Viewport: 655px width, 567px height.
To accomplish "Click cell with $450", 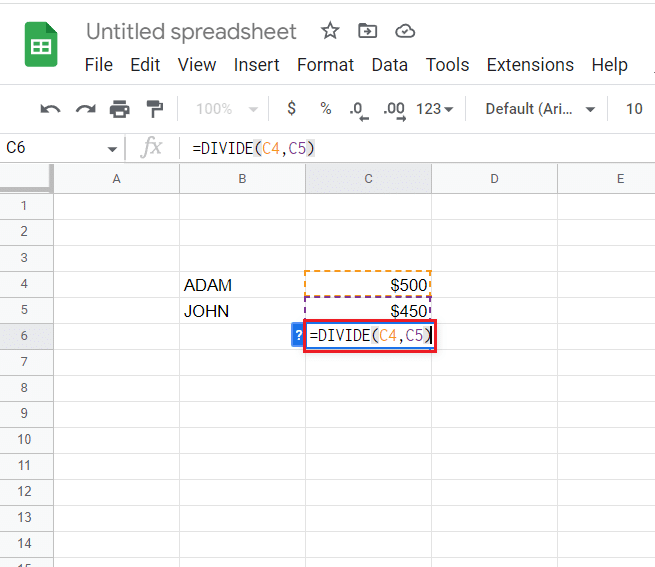I will pos(368,310).
